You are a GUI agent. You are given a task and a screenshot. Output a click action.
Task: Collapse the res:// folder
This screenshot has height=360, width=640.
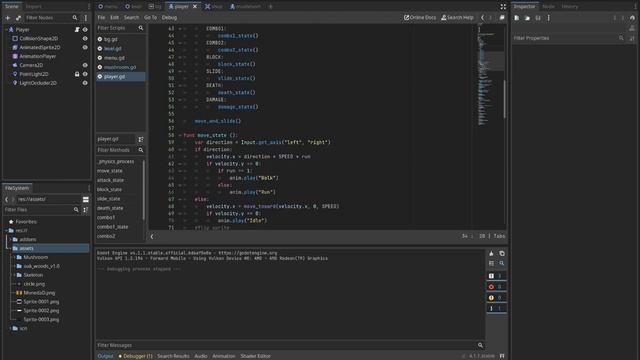tap(6, 231)
